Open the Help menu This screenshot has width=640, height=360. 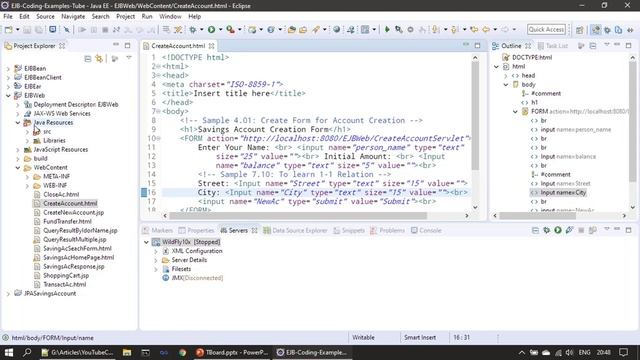(194, 16)
